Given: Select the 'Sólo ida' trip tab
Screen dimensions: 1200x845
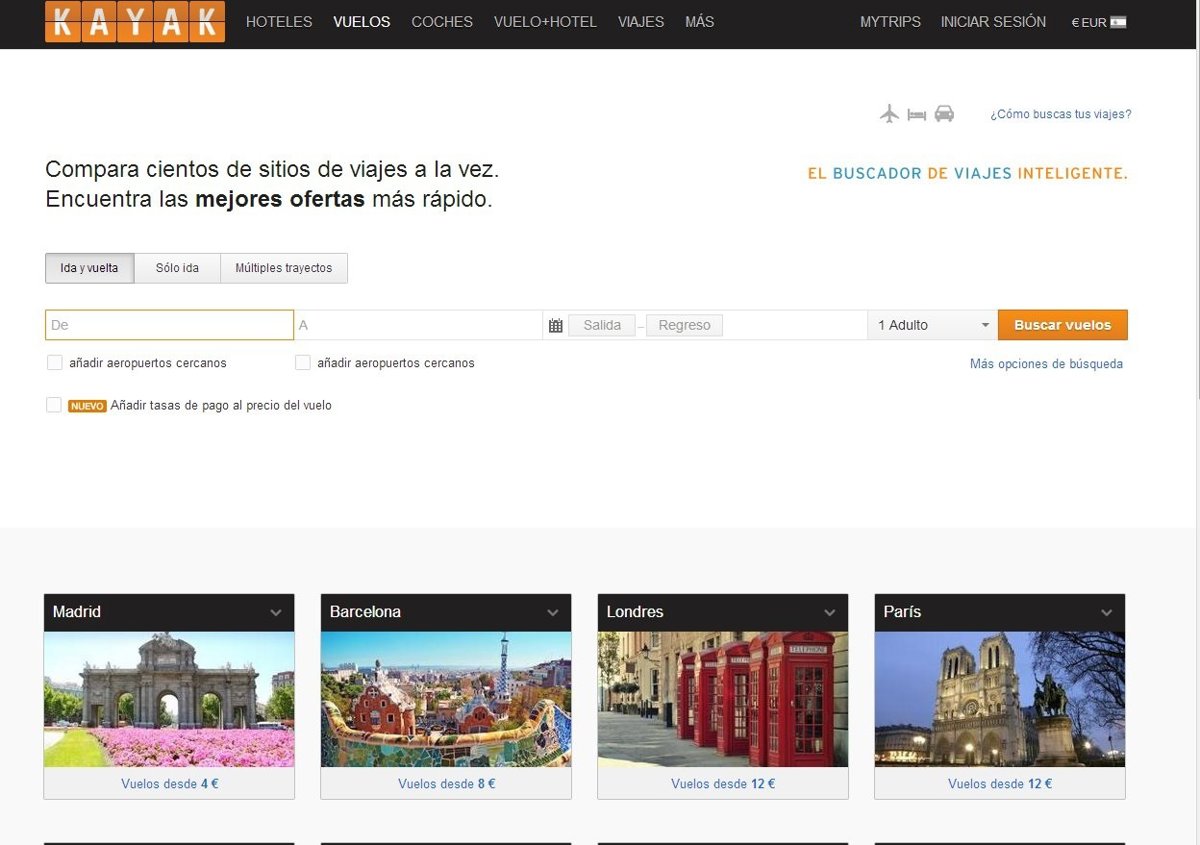Looking at the screenshot, I should pyautogui.click(x=177, y=268).
